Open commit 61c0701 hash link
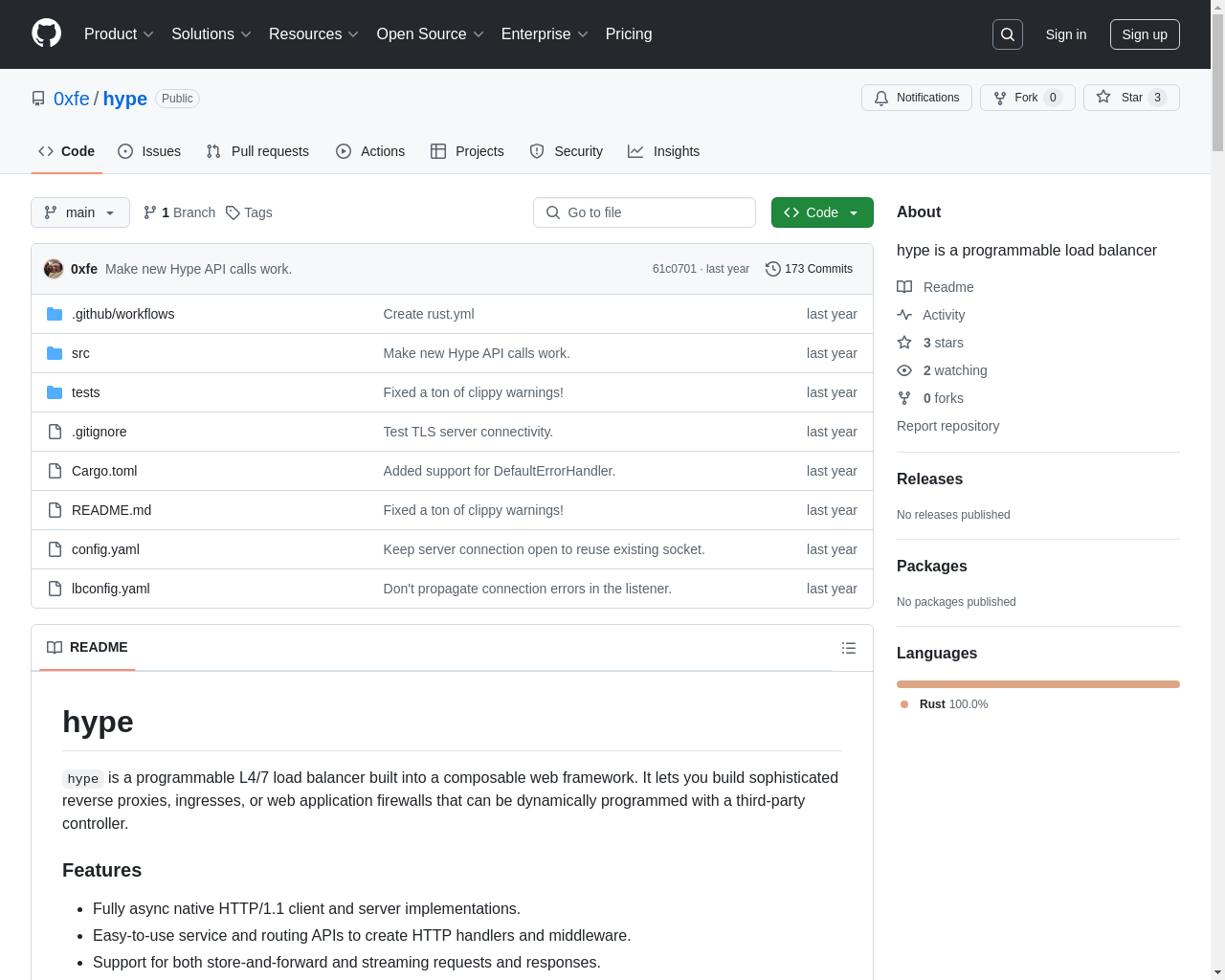This screenshot has width=1225, height=980. [675, 269]
